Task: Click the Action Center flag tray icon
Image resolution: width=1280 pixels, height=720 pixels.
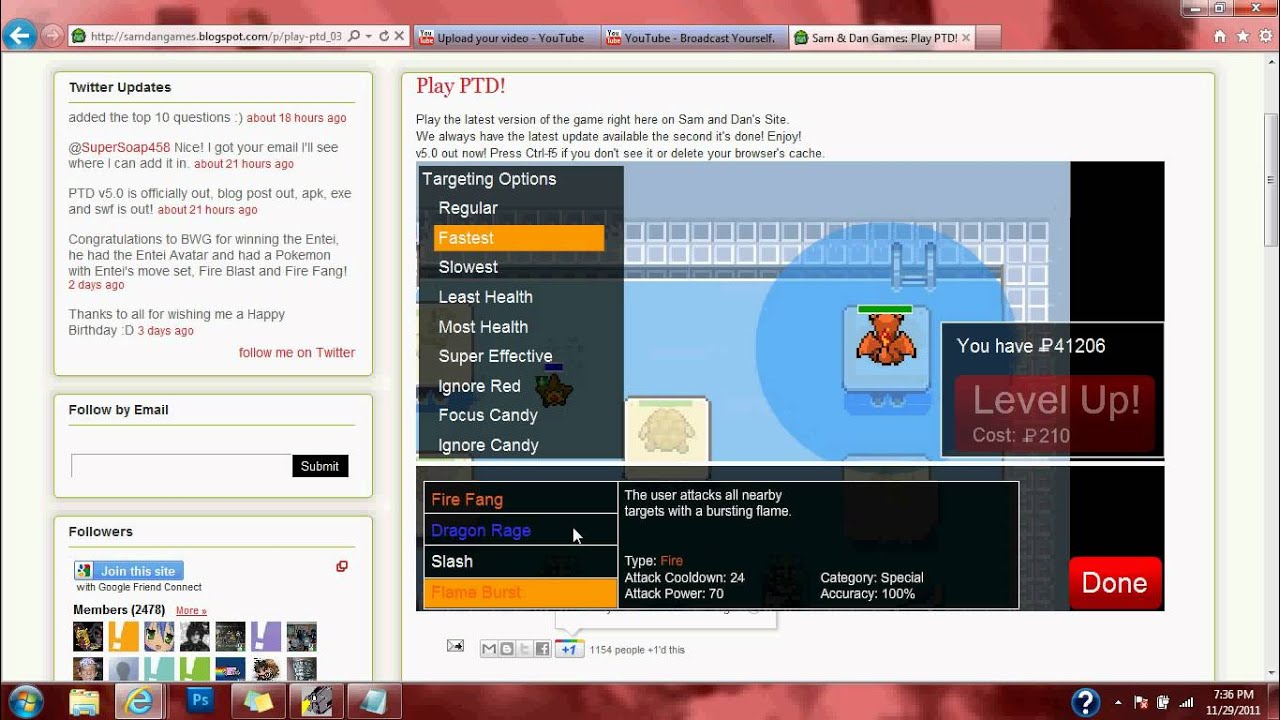Action: [x=1141, y=701]
